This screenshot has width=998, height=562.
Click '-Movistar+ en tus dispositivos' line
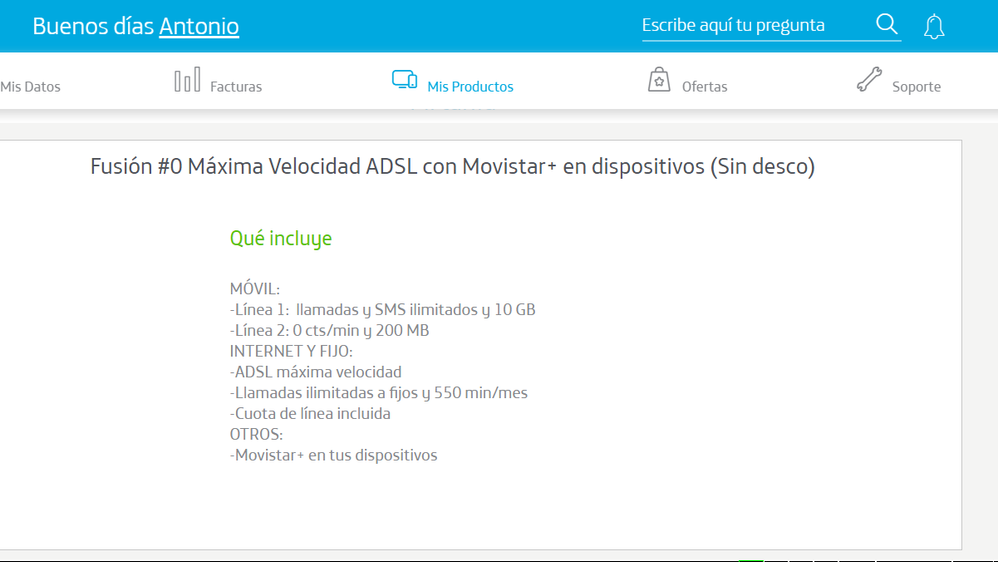click(x=334, y=455)
